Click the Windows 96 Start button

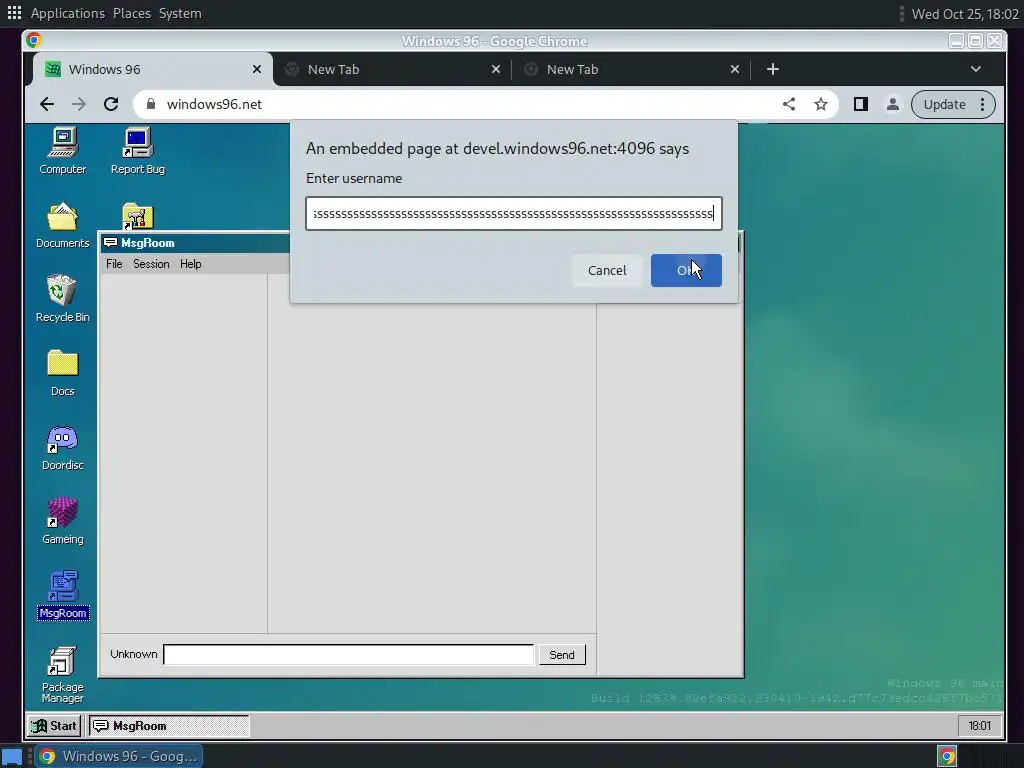coord(55,726)
